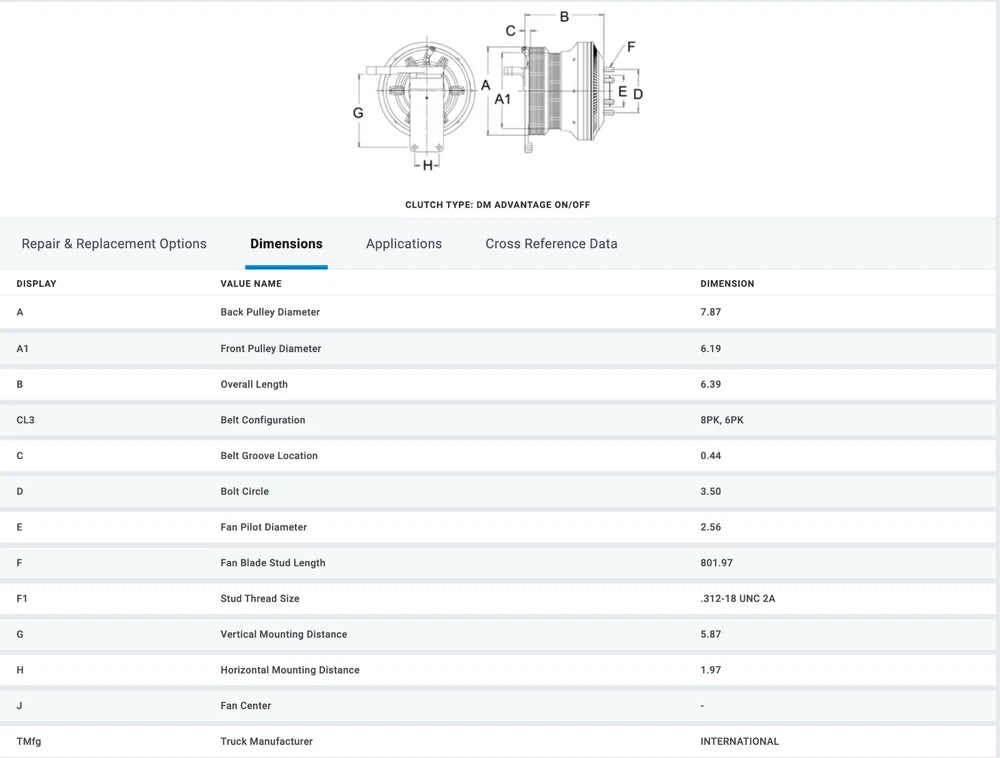Click the Bolt Circle value 3.50
This screenshot has width=1000, height=758.
tap(711, 492)
